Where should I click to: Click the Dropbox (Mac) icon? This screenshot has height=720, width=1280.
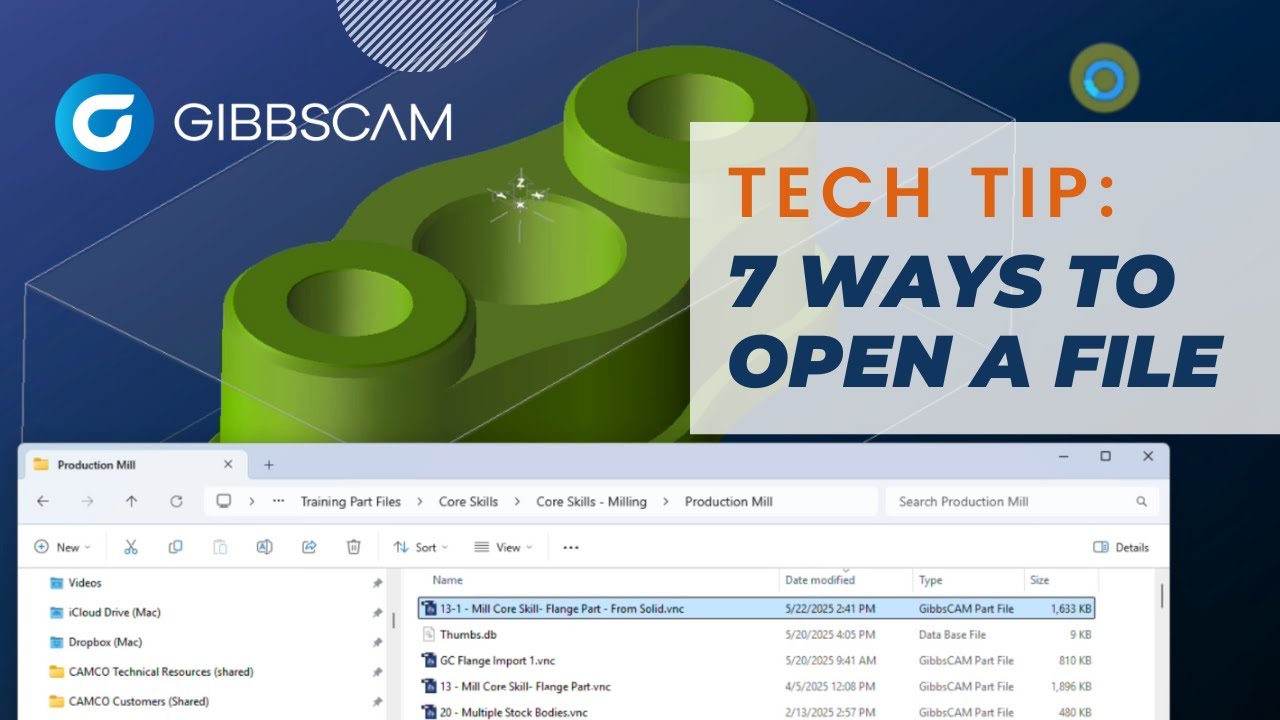(x=56, y=642)
